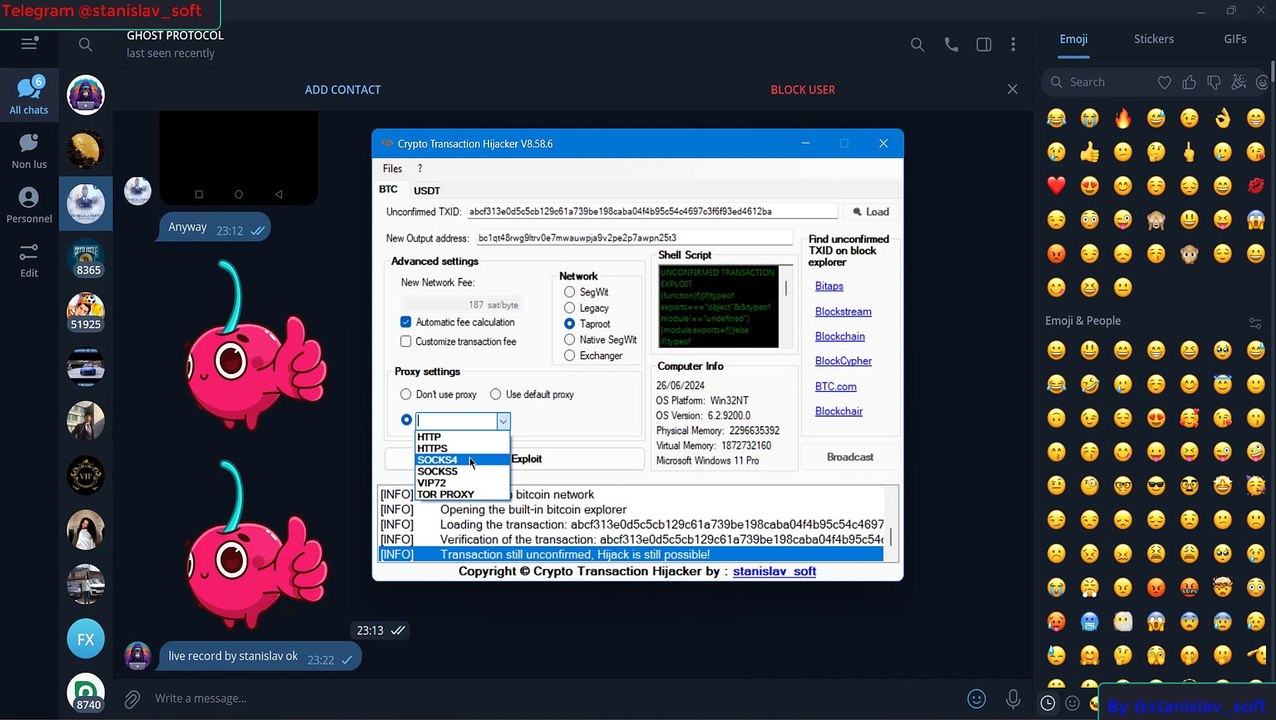Screen dimensions: 1276x720
Task: Open emoji category settings icon
Action: [1255, 322]
